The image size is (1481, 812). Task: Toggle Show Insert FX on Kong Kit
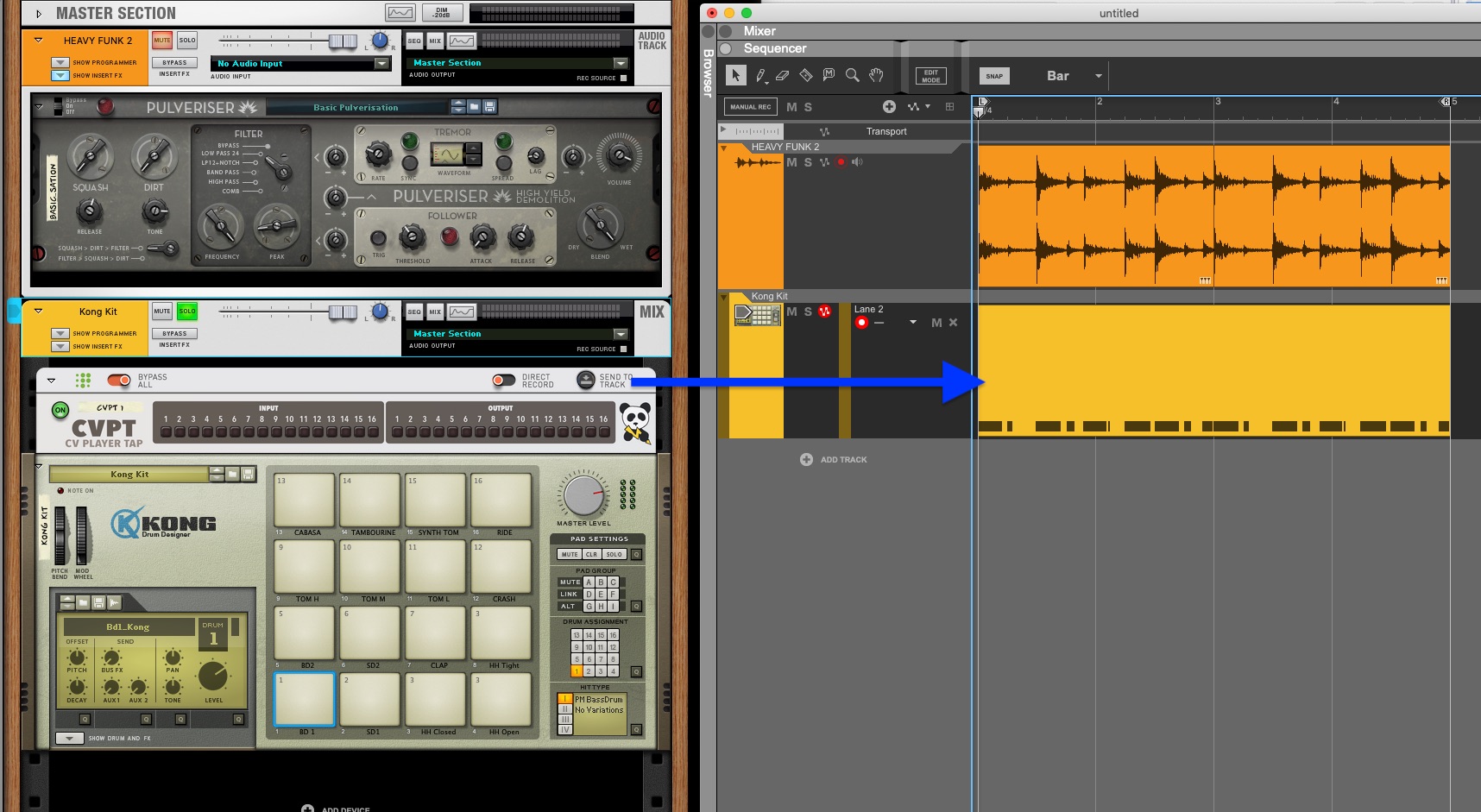(60, 346)
